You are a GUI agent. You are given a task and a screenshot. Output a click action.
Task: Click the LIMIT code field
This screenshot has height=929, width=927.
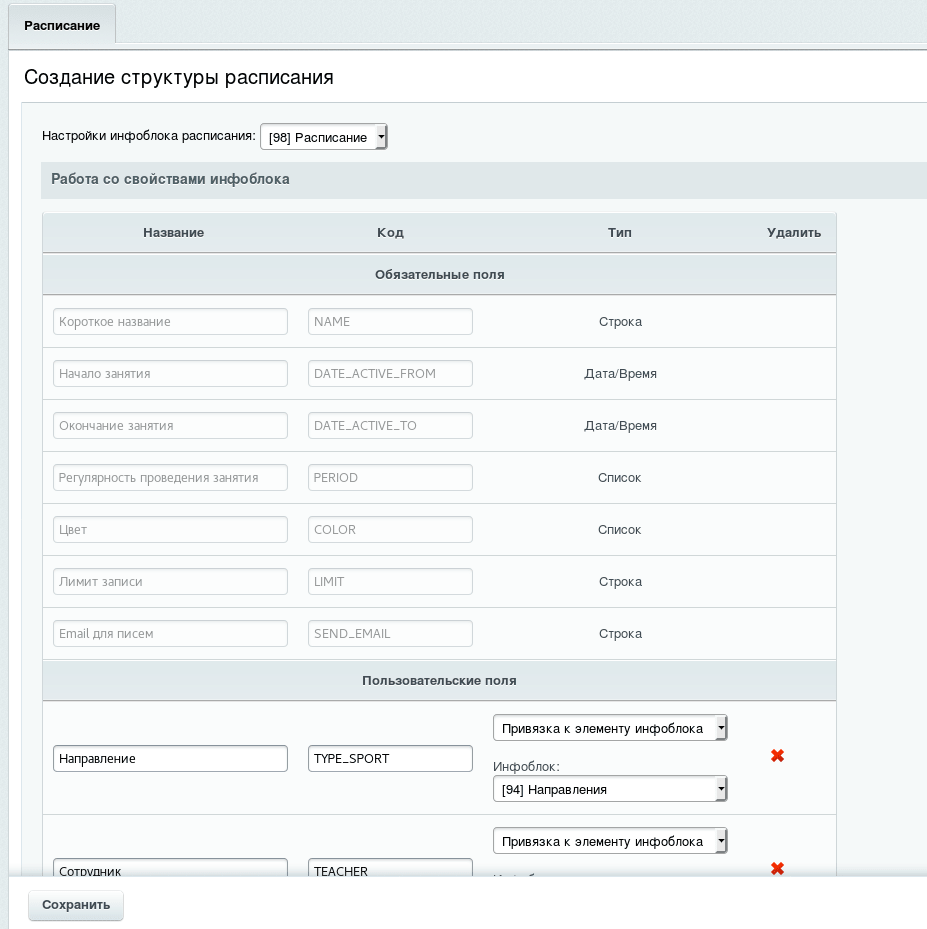390,581
